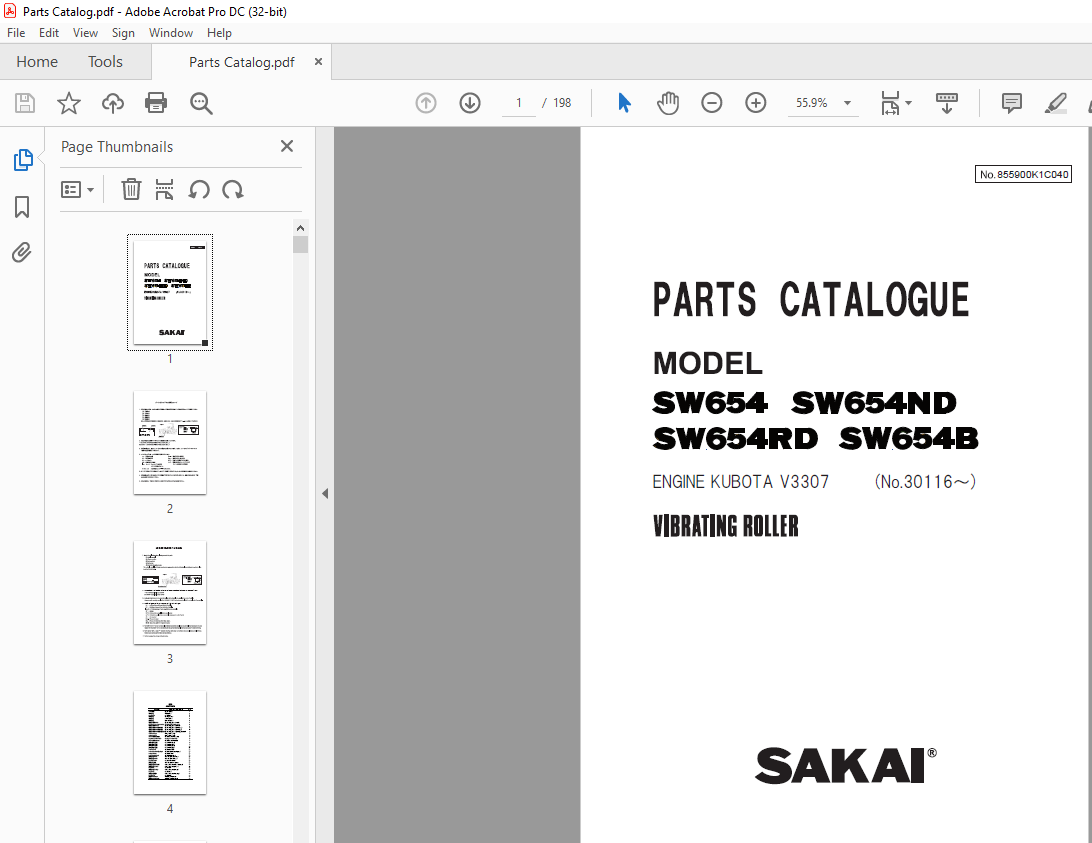1092x843 pixels.
Task: Open the File menu
Action: 16,33
